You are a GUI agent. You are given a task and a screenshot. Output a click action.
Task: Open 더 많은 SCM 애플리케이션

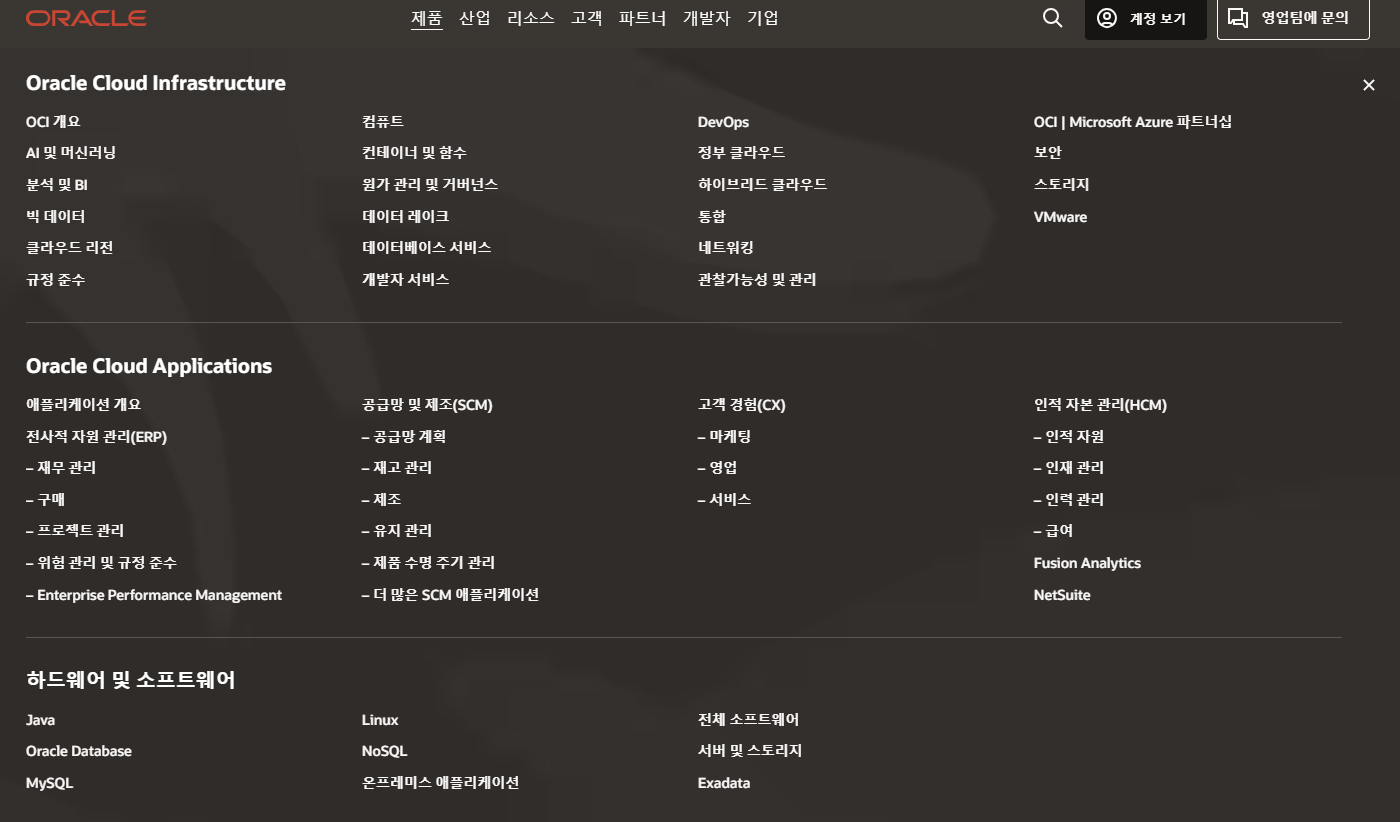click(451, 595)
